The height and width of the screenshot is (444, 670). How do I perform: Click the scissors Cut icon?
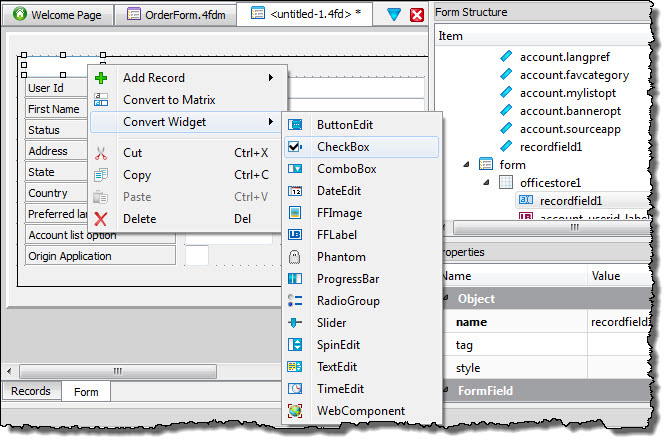coord(101,153)
